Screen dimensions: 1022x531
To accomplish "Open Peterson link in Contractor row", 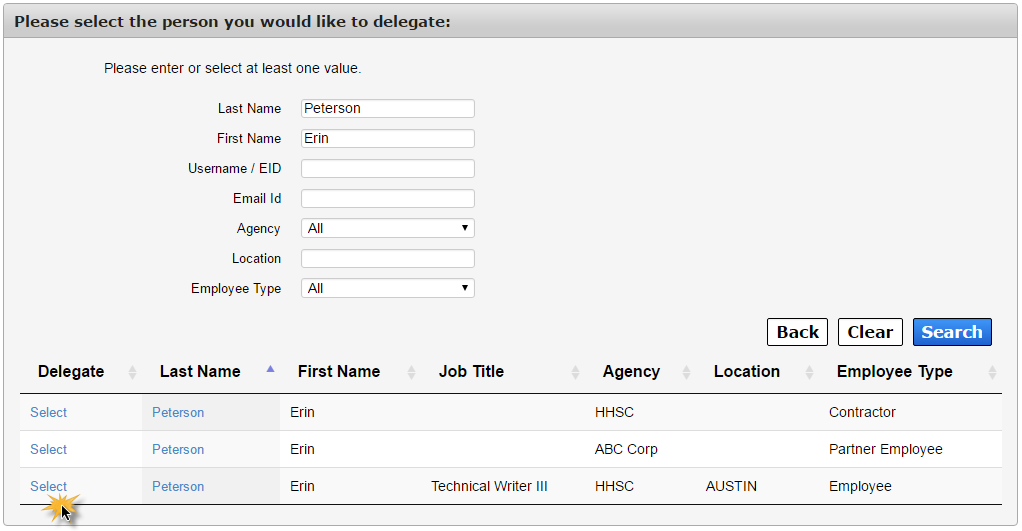I will pos(178,412).
